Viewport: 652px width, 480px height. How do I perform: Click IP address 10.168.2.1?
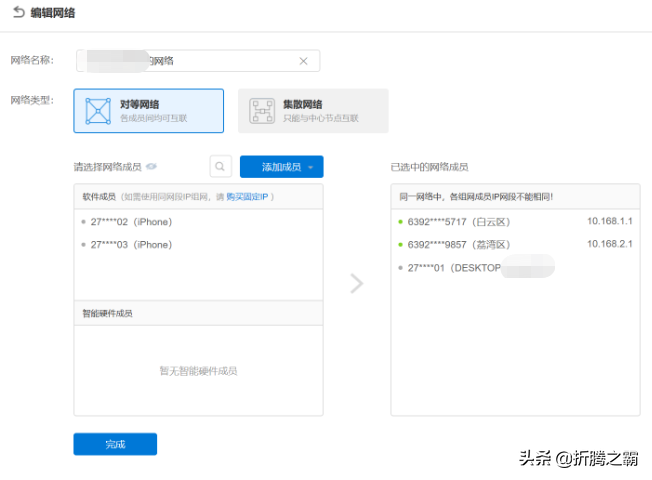(x=610, y=244)
